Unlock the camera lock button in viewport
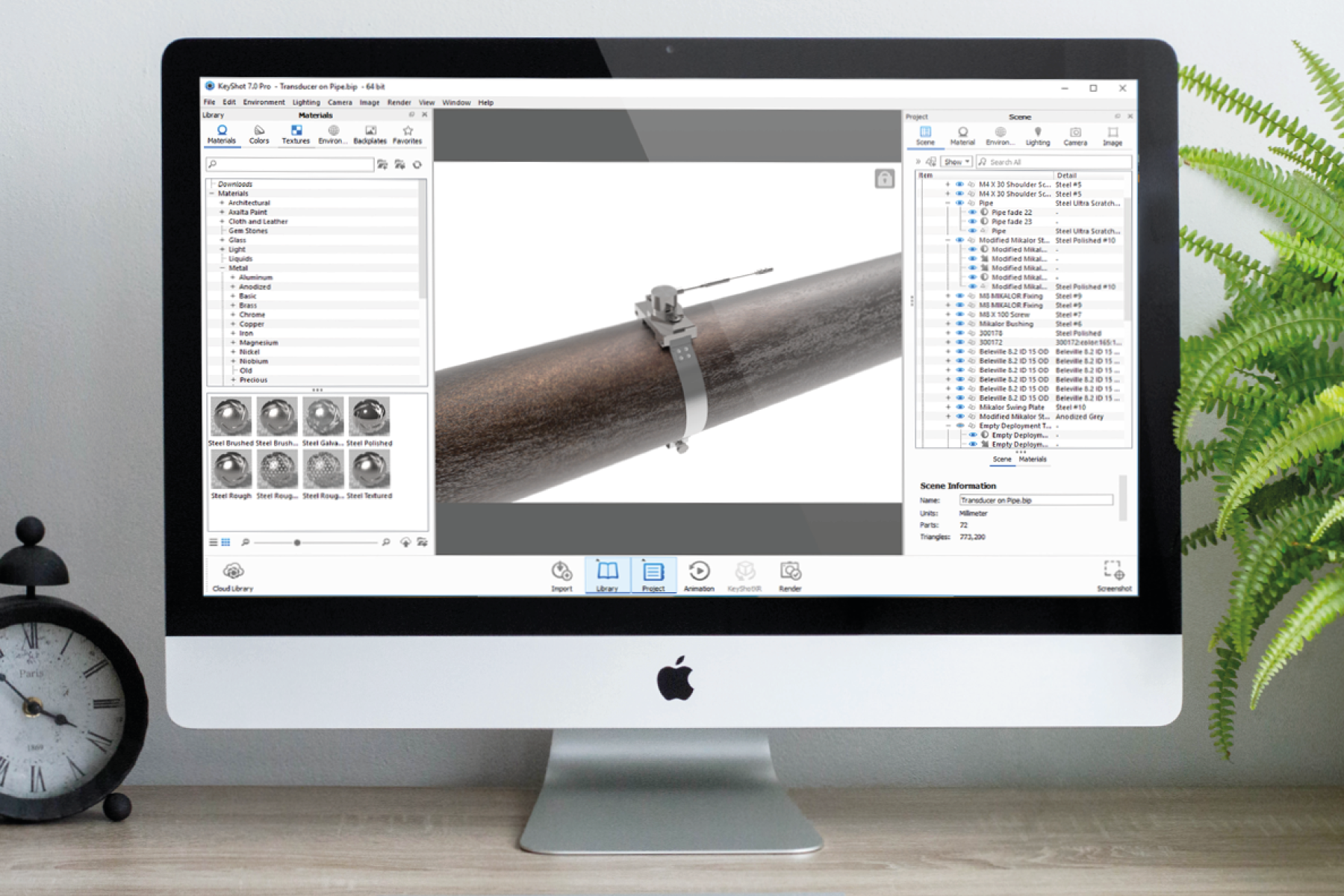 coord(884,178)
